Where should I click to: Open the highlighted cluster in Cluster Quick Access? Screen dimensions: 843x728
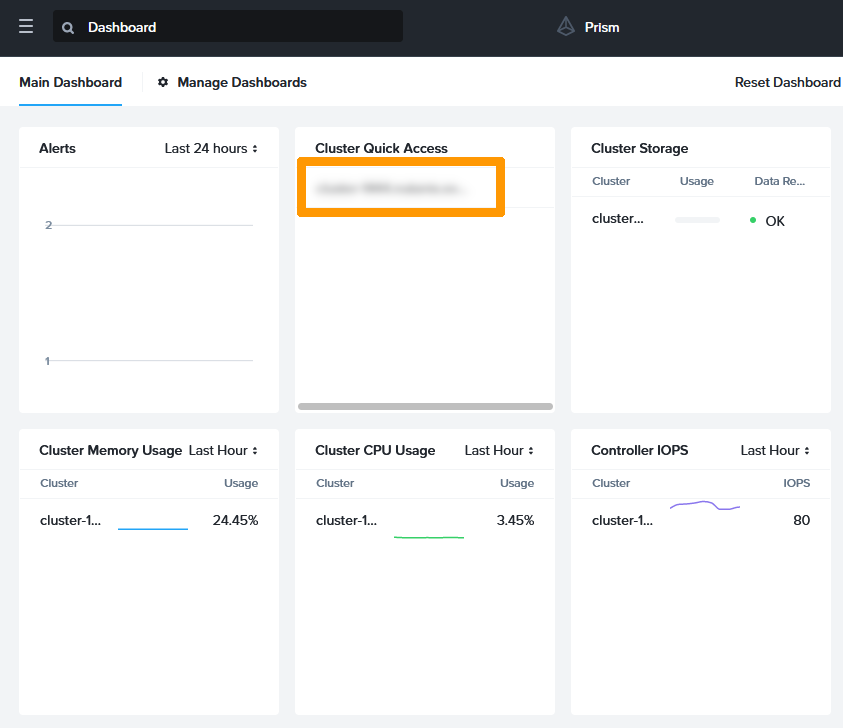[x=400, y=186]
